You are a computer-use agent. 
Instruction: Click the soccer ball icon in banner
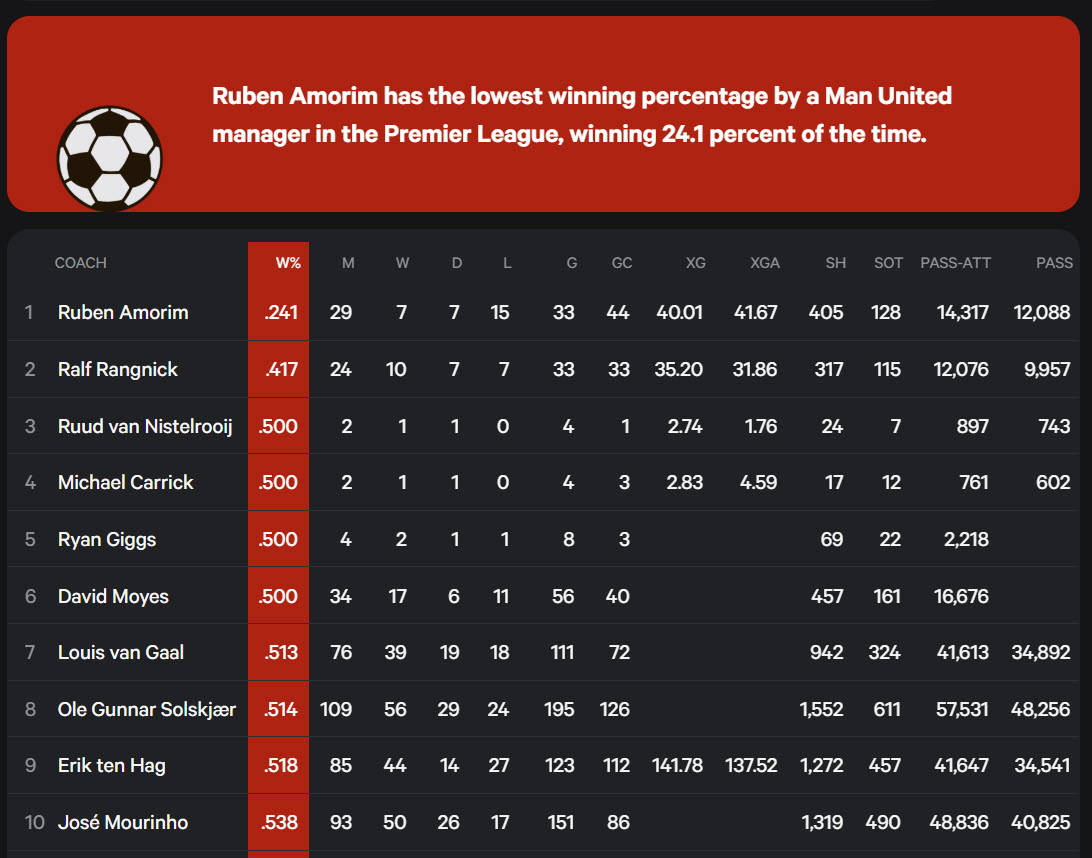[x=109, y=159]
